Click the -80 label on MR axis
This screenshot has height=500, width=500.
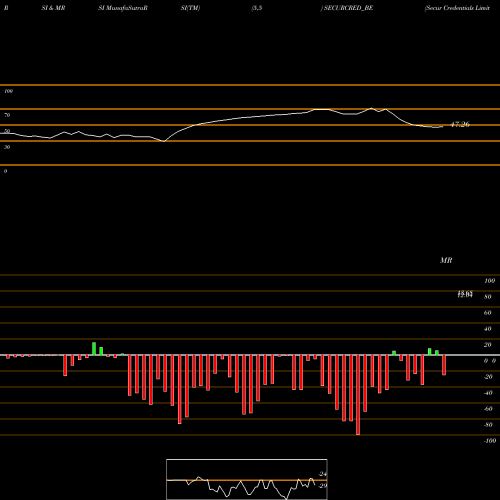(x=488, y=425)
